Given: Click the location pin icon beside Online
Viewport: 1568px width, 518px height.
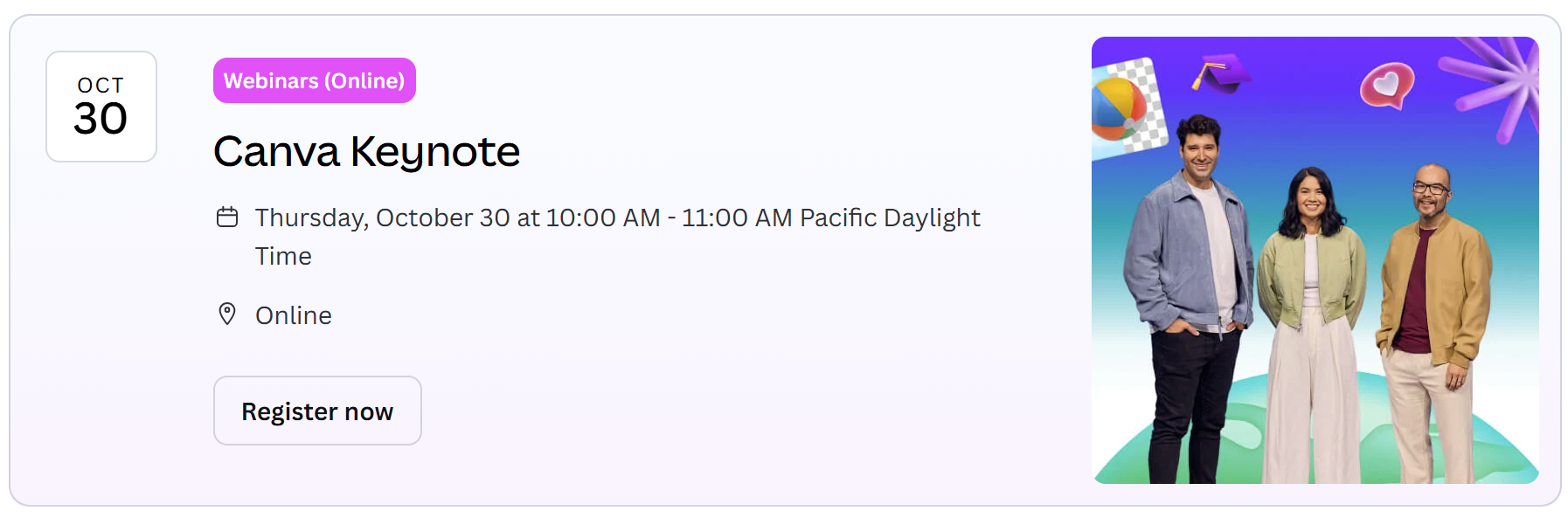Looking at the screenshot, I should coord(228,314).
